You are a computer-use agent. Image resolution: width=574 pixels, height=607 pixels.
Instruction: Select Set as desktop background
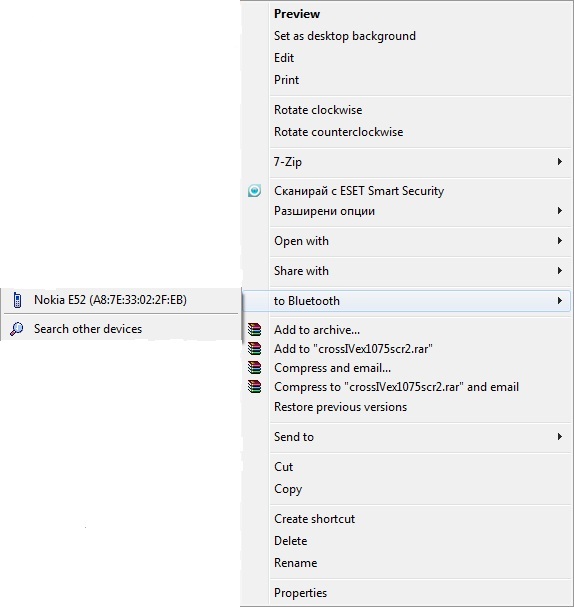(345, 36)
